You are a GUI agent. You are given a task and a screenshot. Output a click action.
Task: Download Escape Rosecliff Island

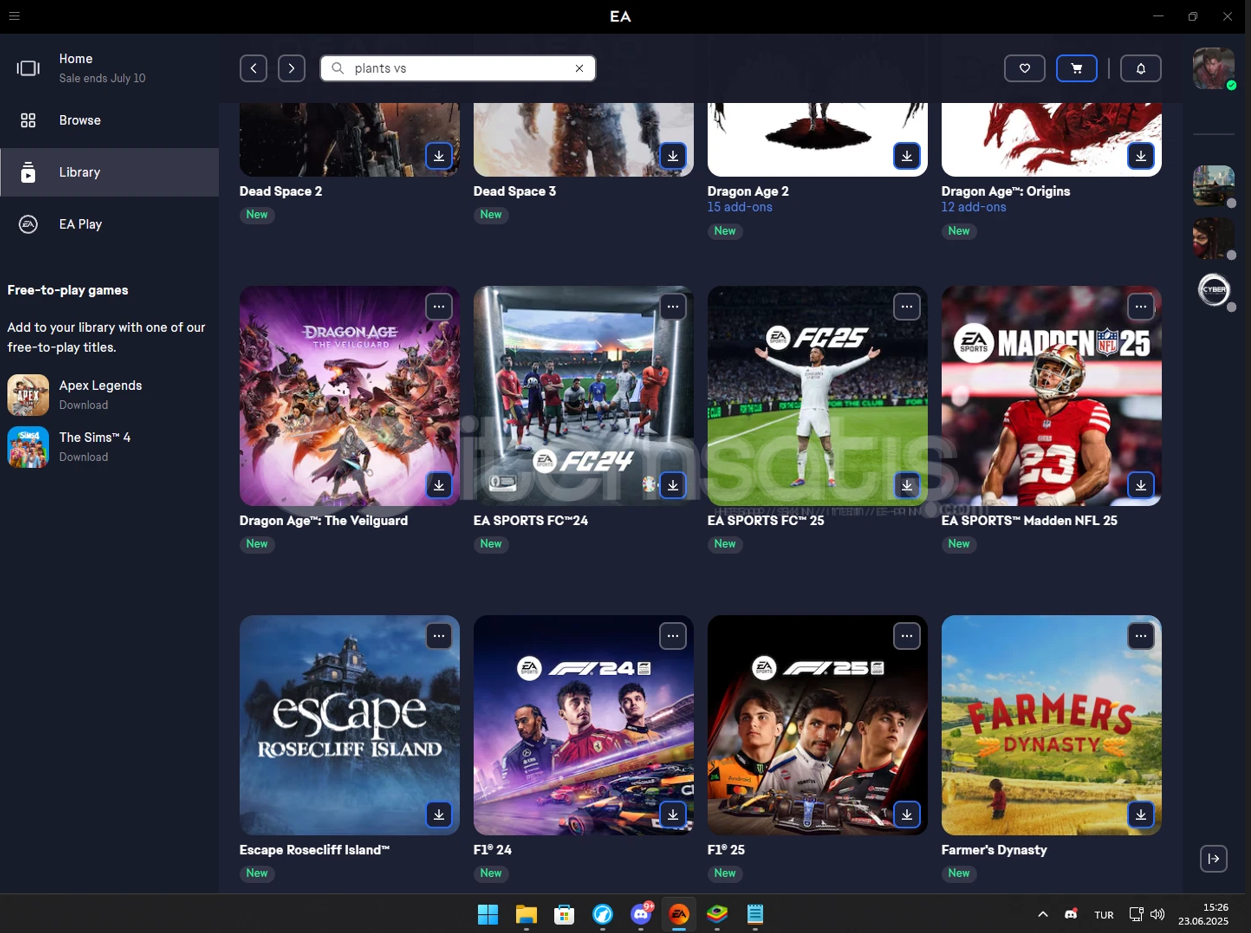click(x=439, y=814)
